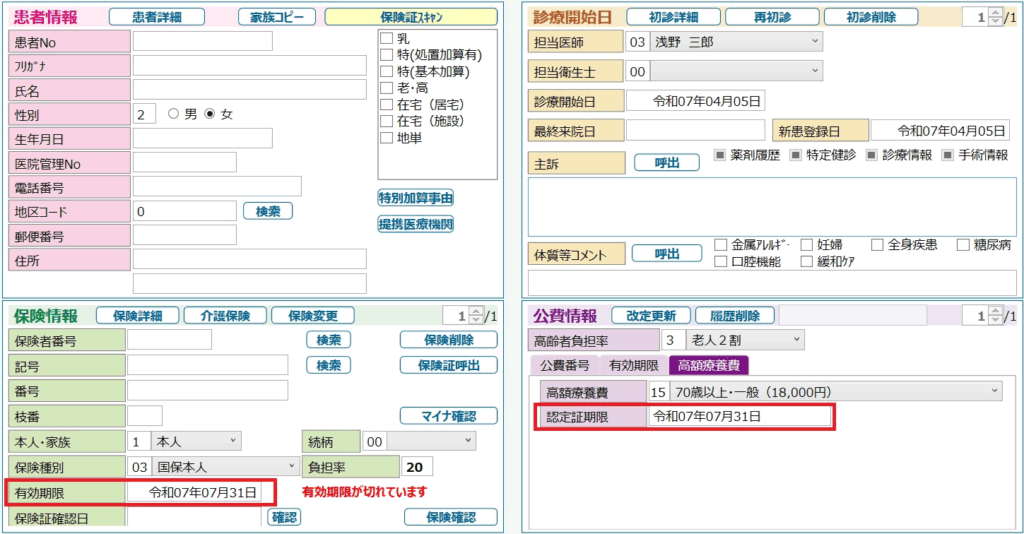Enable the 在宅（居宅） checkbox
1024x534 pixels.
(387, 105)
